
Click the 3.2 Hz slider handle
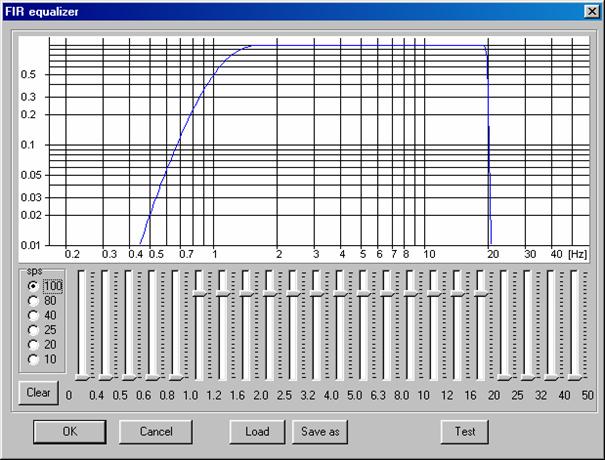pyautogui.click(x=317, y=293)
